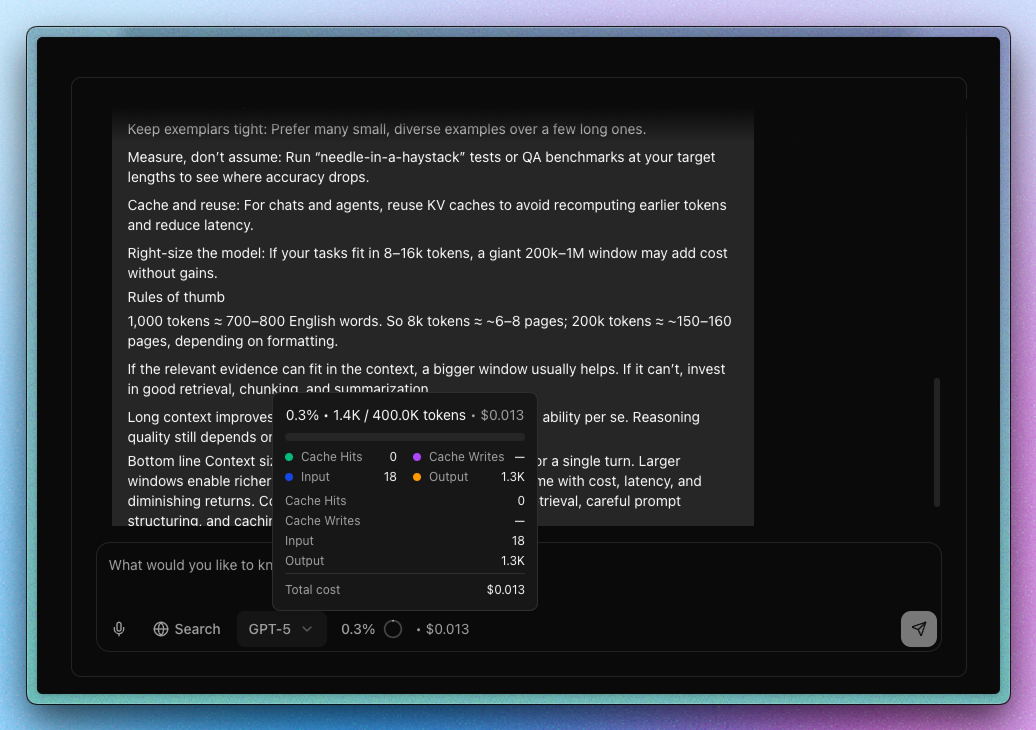
Task: Click the microphone voice input icon
Action: coord(119,629)
